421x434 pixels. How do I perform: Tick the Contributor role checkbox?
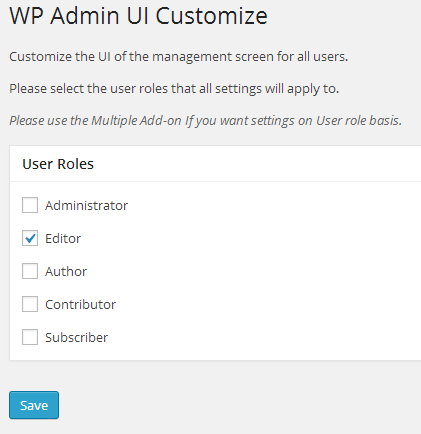(x=30, y=304)
